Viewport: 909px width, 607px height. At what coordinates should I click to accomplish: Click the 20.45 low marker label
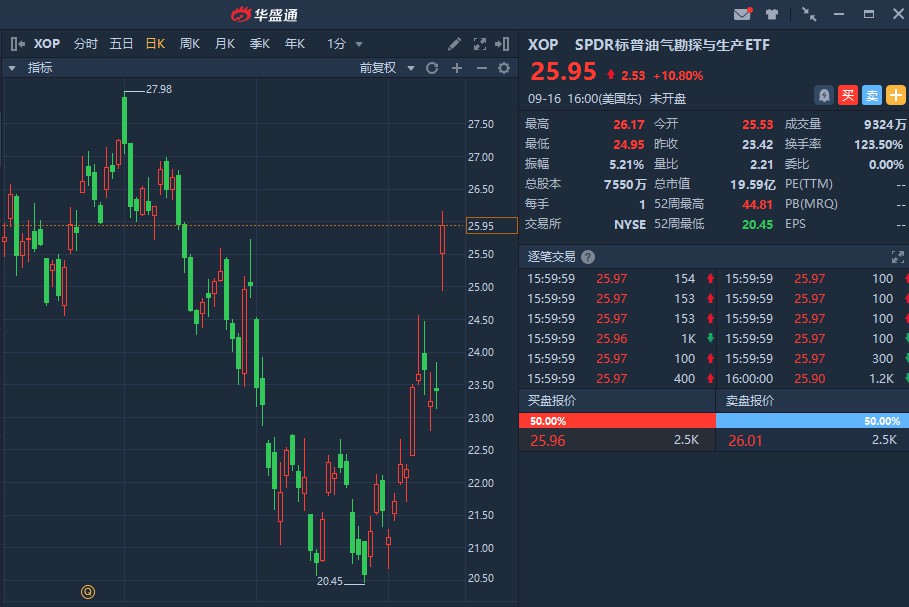coord(330,581)
